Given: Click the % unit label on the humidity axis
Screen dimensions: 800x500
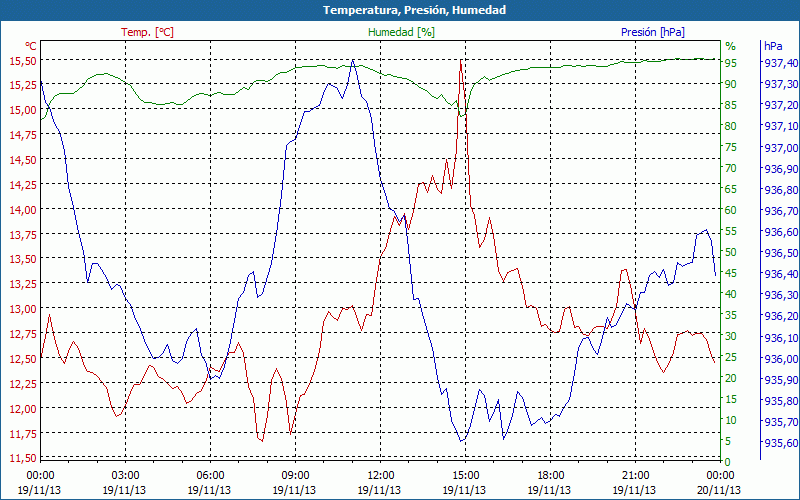Looking at the screenshot, I should (731, 46).
